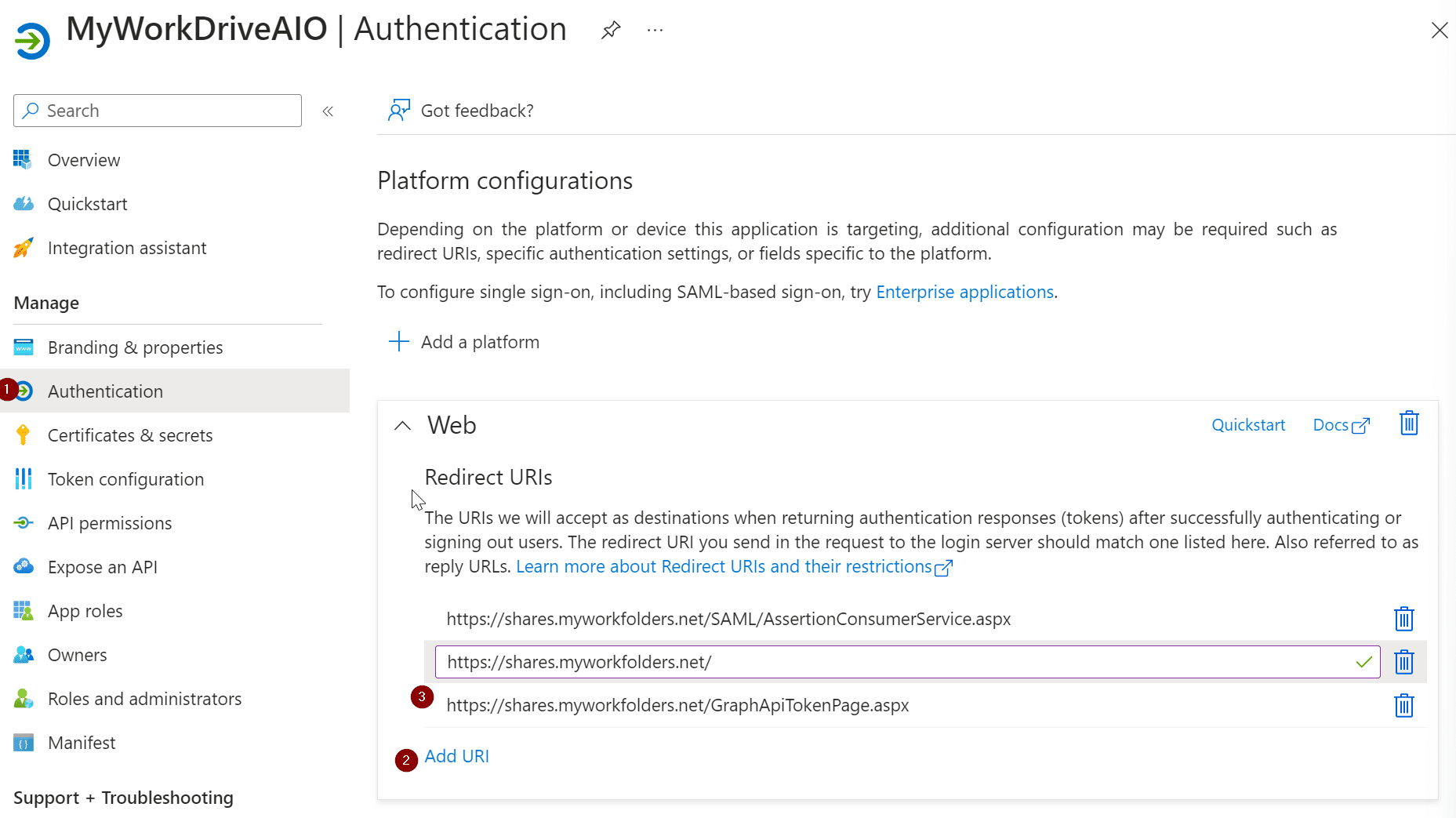The image size is (1456, 818).
Task: Open Certificates & secrets settings
Action: [x=130, y=434]
